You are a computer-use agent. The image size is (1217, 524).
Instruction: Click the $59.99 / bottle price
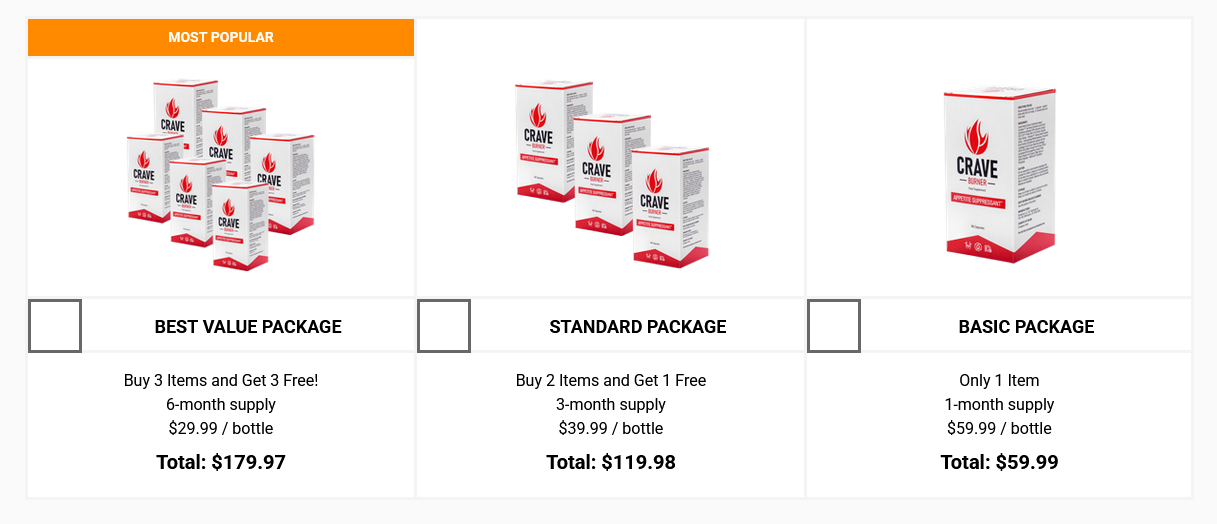(x=999, y=428)
